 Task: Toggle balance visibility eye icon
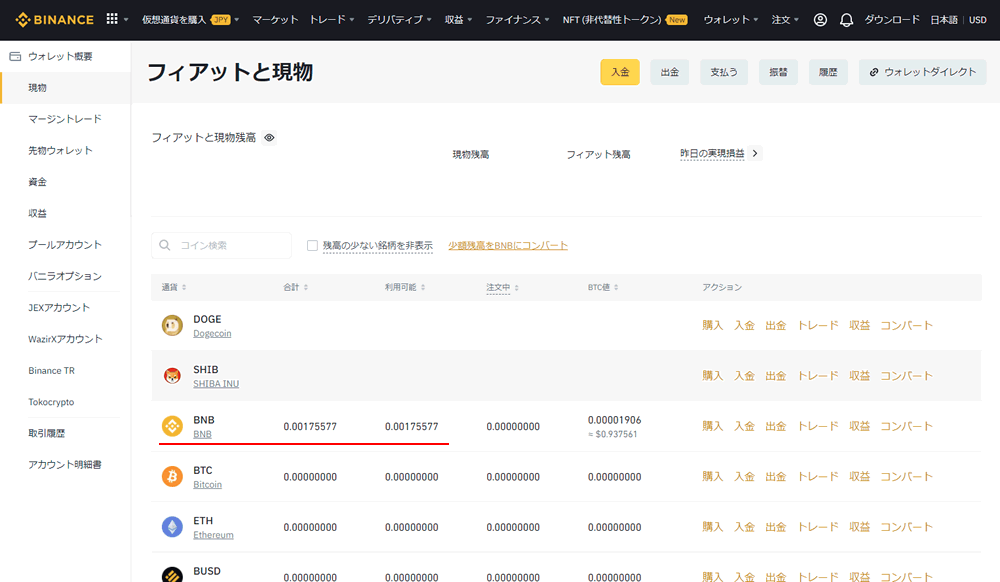click(269, 138)
